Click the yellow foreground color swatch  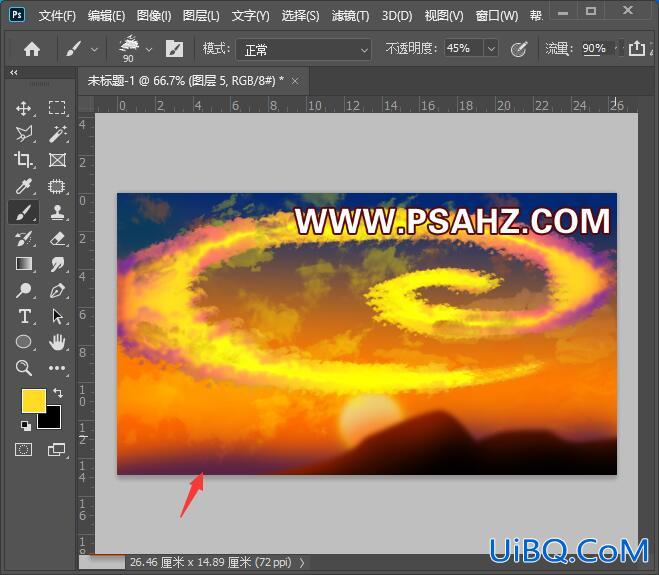point(34,401)
